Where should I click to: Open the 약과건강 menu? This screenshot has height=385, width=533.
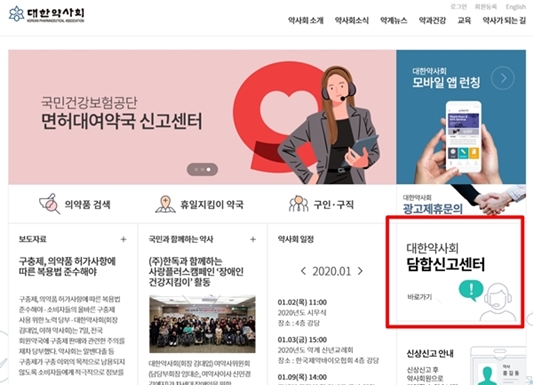432,20
